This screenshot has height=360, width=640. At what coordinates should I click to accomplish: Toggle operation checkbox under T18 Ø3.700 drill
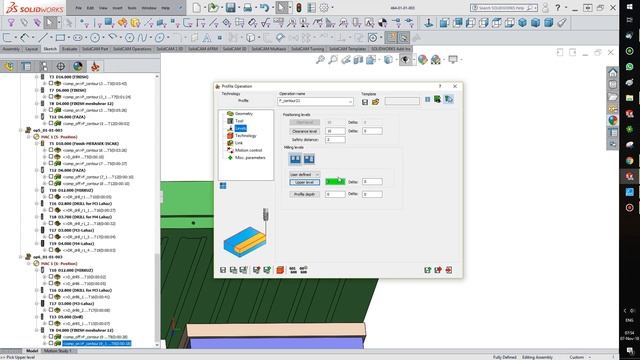[x=51, y=223]
